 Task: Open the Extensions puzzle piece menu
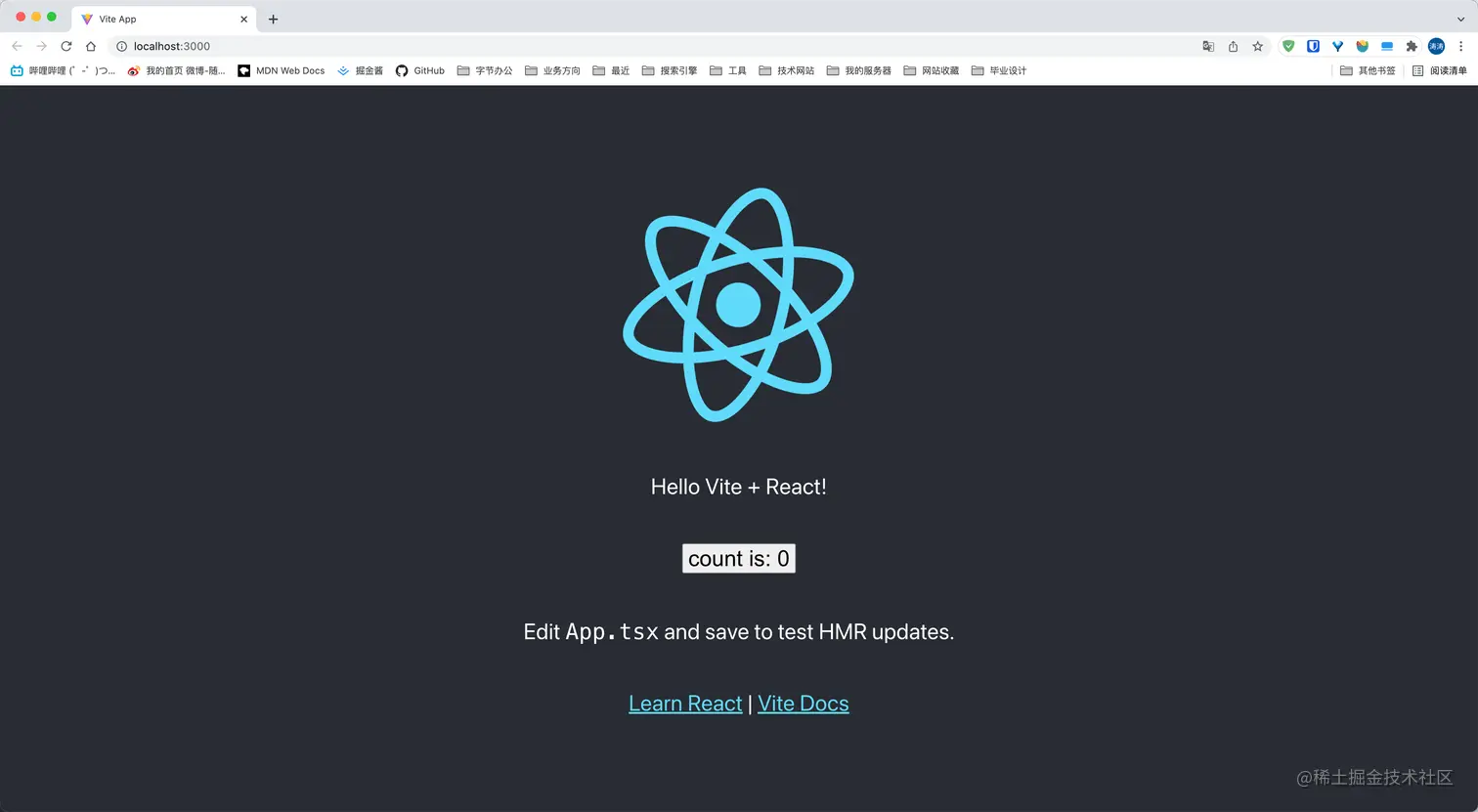pos(1412,46)
